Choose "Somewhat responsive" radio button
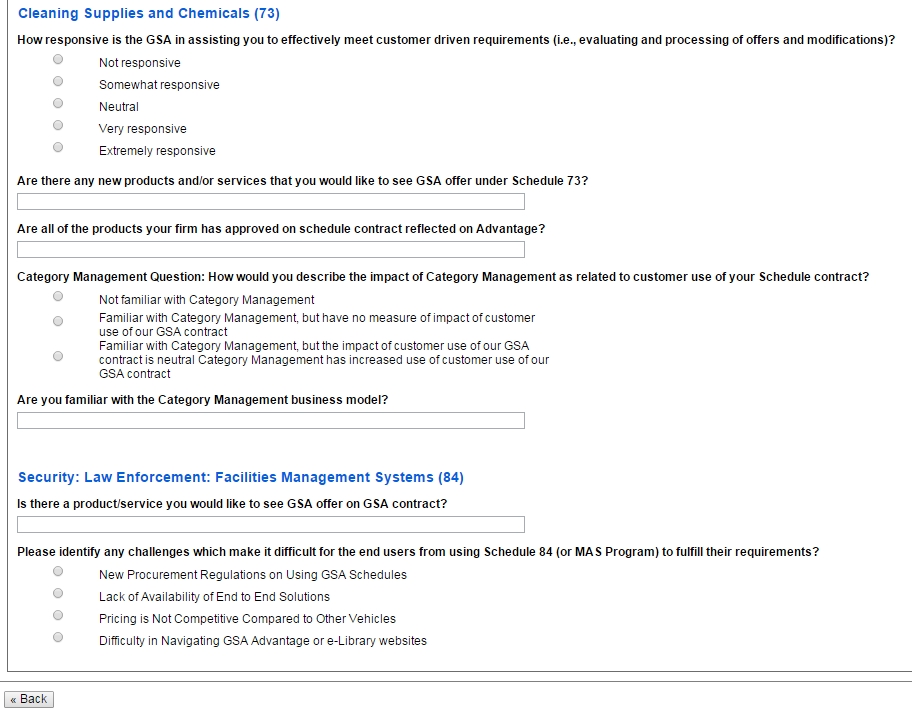Screen dimensions: 912x710 [58, 82]
